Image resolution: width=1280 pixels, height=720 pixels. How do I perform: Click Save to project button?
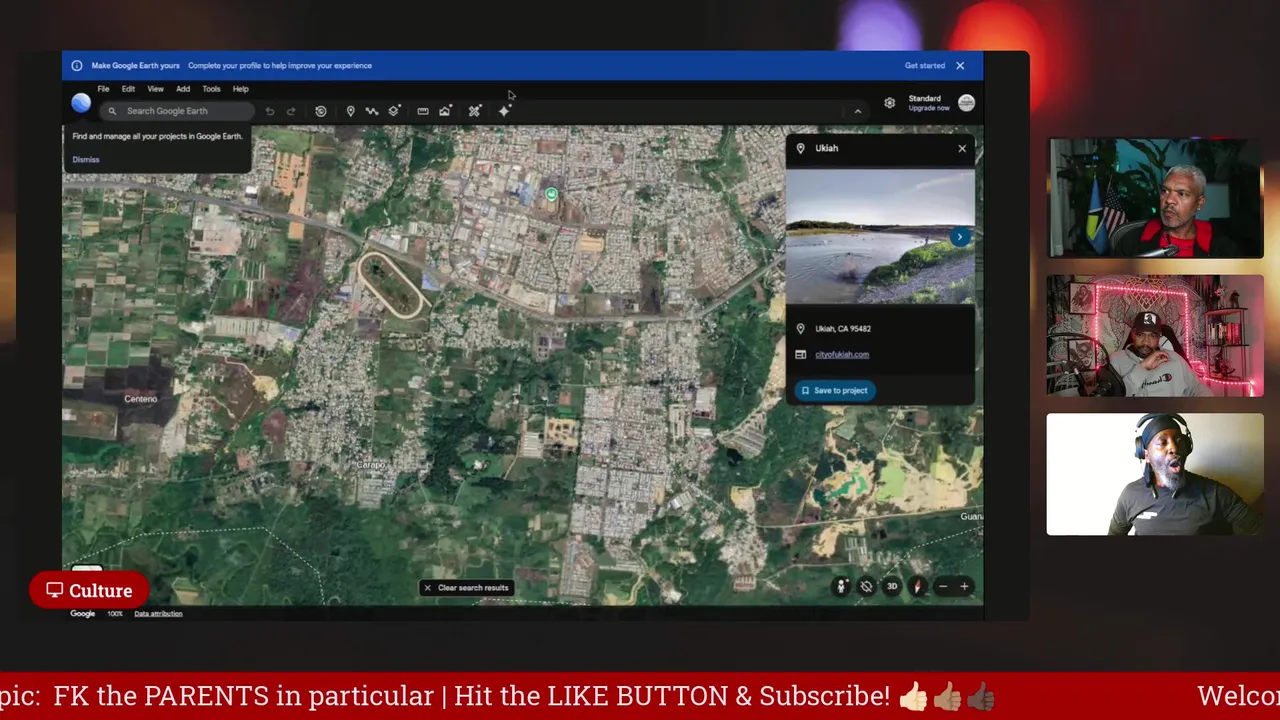[x=835, y=390]
